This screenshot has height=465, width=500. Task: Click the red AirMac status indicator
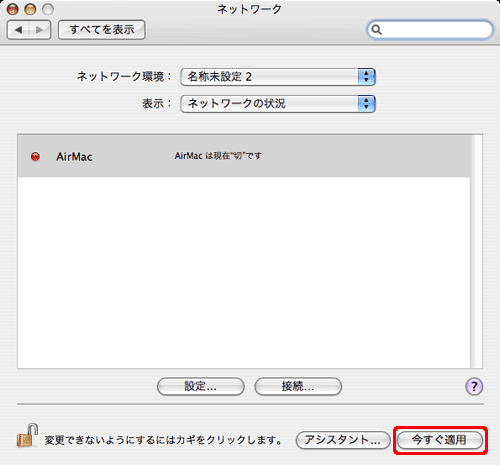35,156
